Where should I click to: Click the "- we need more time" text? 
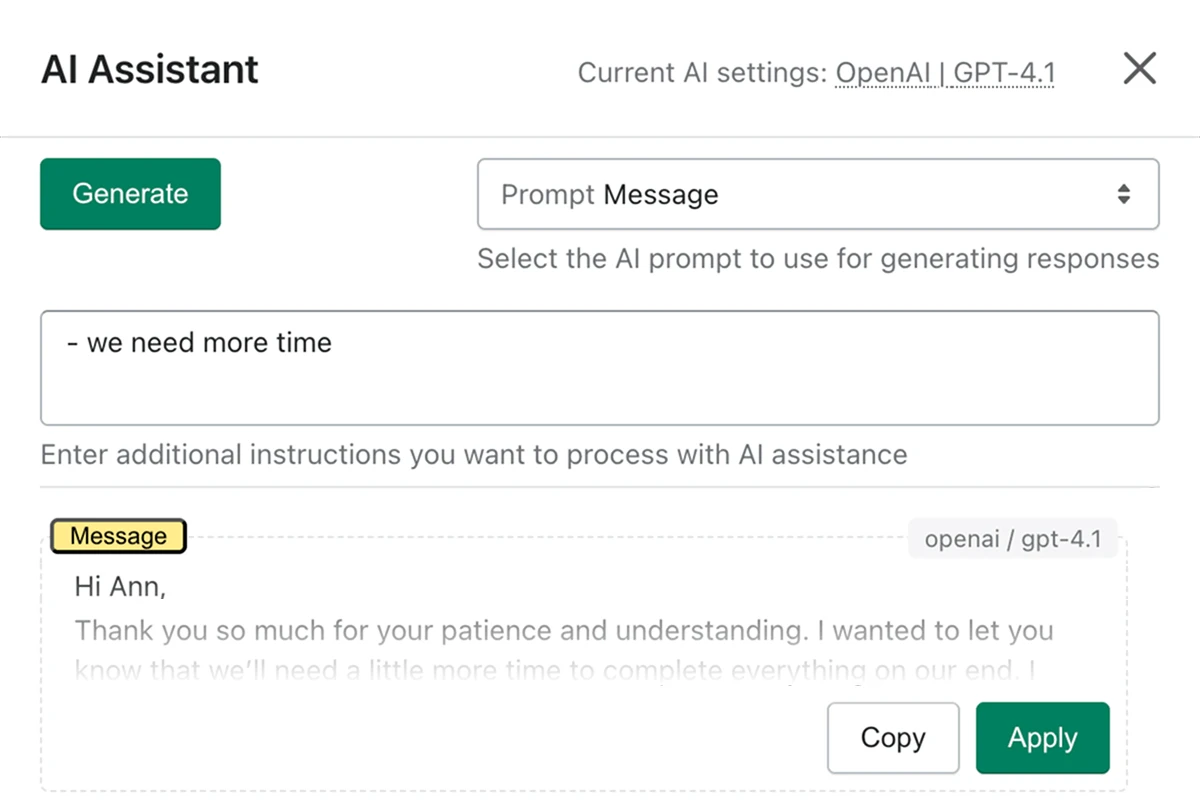[200, 343]
